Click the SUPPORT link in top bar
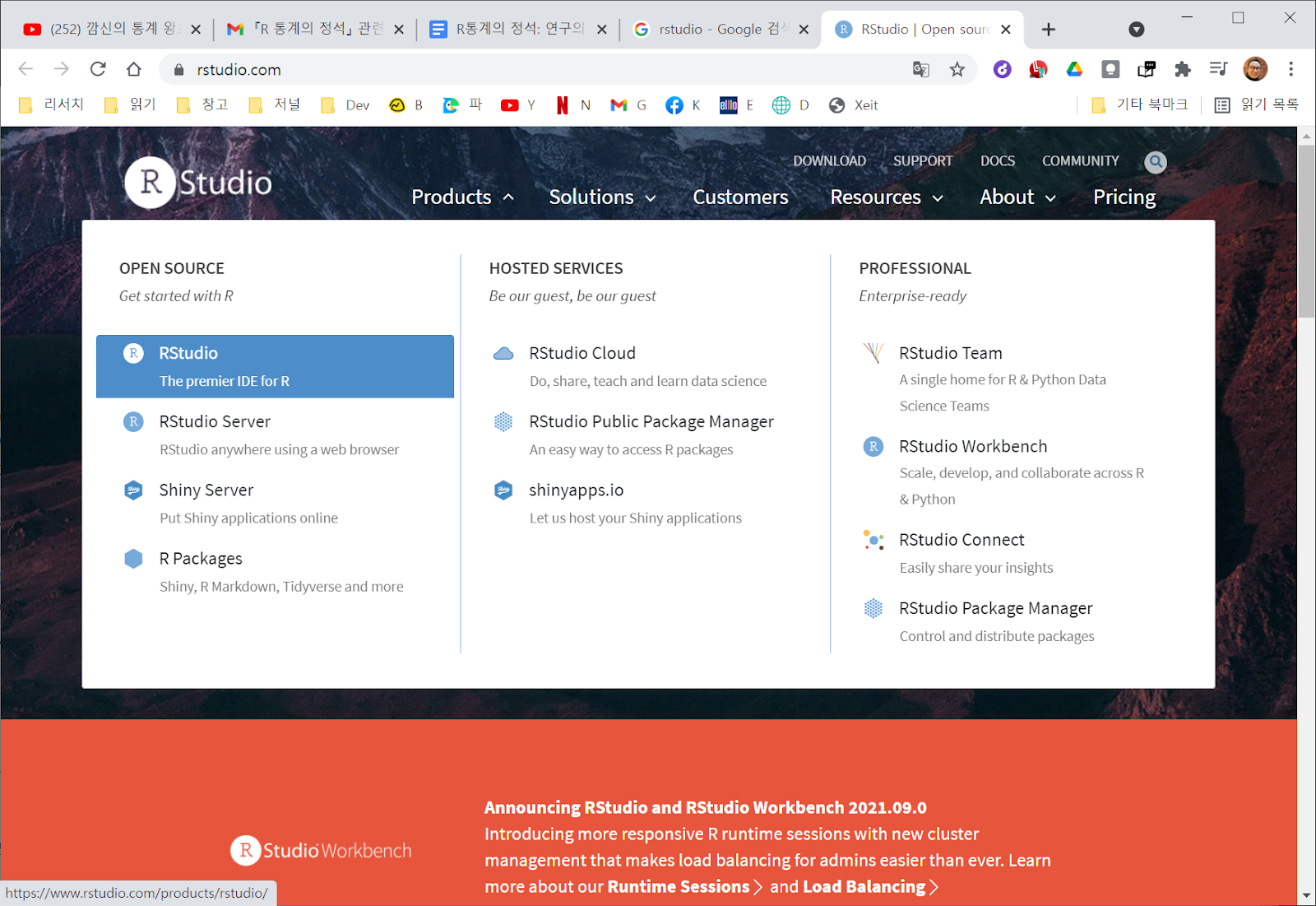 tap(923, 161)
